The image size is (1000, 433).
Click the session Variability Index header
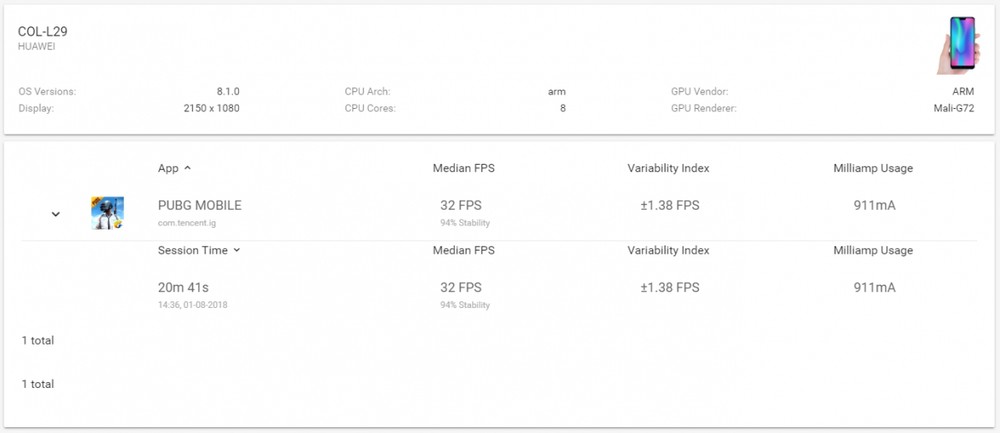click(668, 251)
